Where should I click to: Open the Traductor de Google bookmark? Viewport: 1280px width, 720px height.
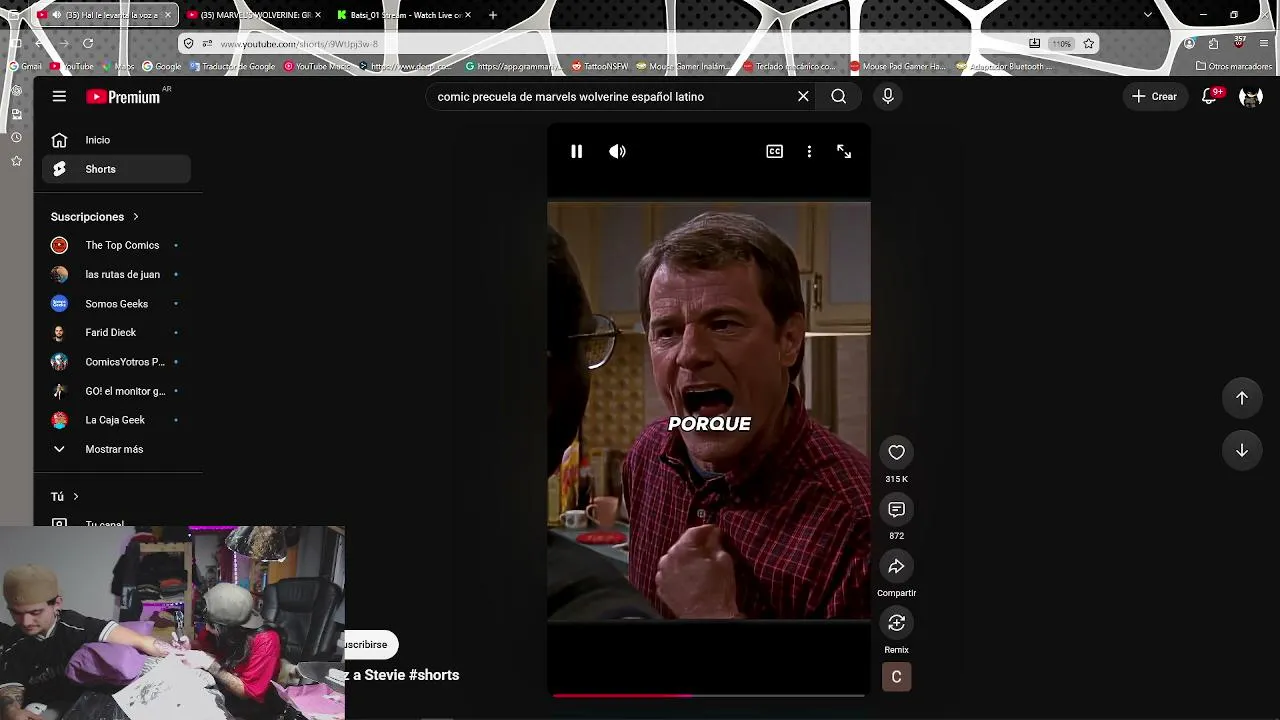(231, 67)
